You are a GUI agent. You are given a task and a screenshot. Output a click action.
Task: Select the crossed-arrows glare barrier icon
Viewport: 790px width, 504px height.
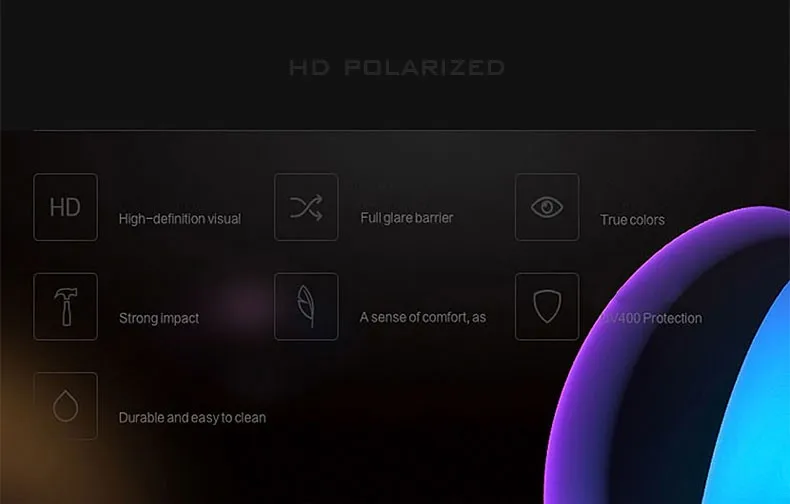(x=306, y=207)
